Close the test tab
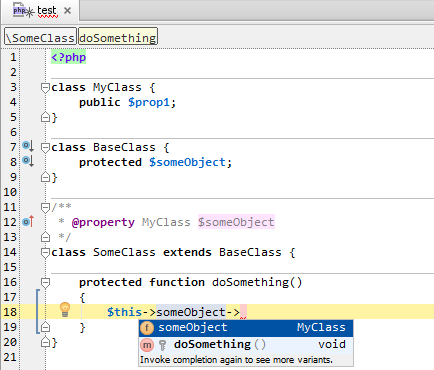The height and width of the screenshot is (370, 434). tap(67, 11)
